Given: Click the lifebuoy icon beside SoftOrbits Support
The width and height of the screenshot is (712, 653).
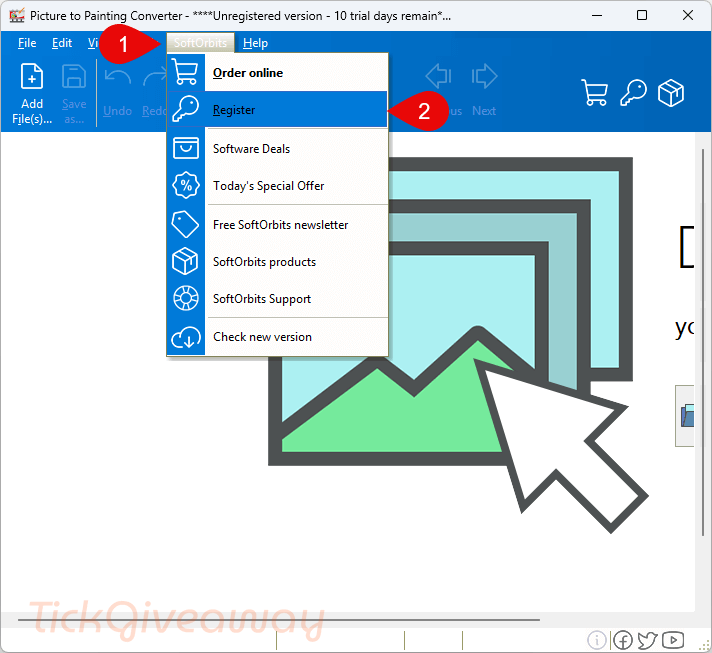Looking at the screenshot, I should point(186,298).
